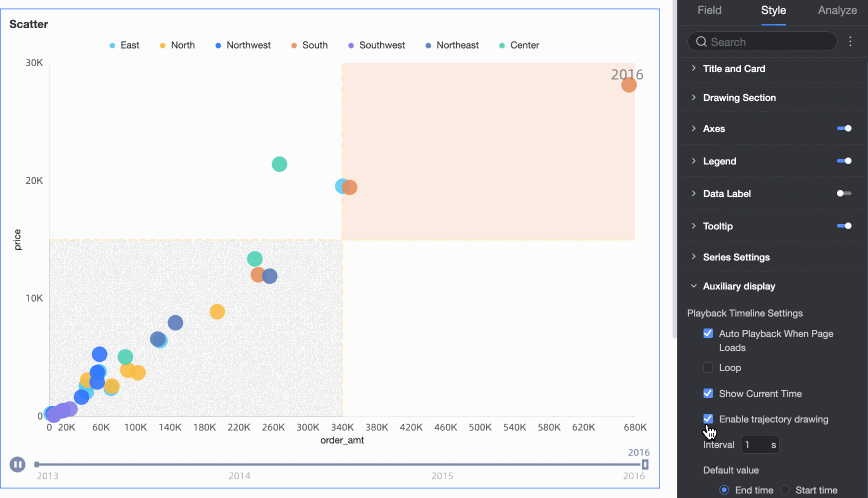Click the search magnifier icon

(x=701, y=42)
